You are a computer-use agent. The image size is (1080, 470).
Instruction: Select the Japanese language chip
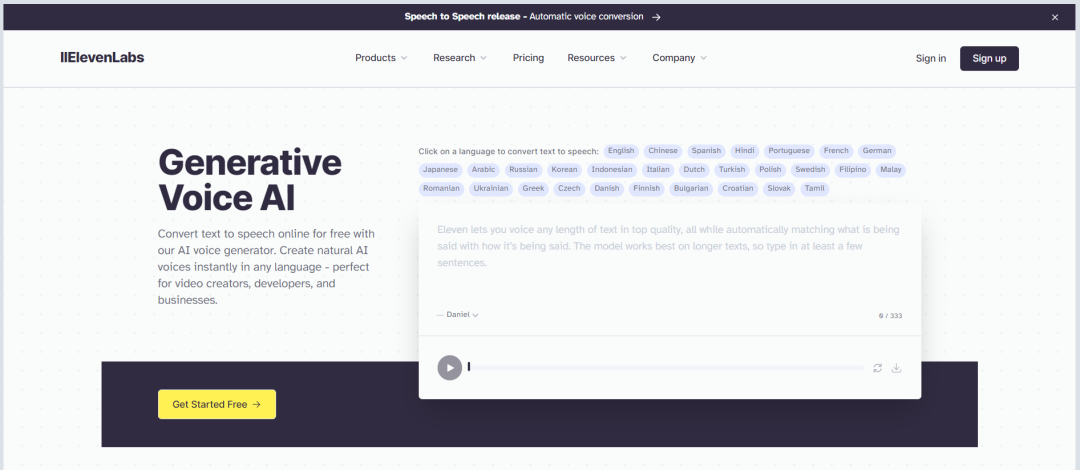coord(441,170)
